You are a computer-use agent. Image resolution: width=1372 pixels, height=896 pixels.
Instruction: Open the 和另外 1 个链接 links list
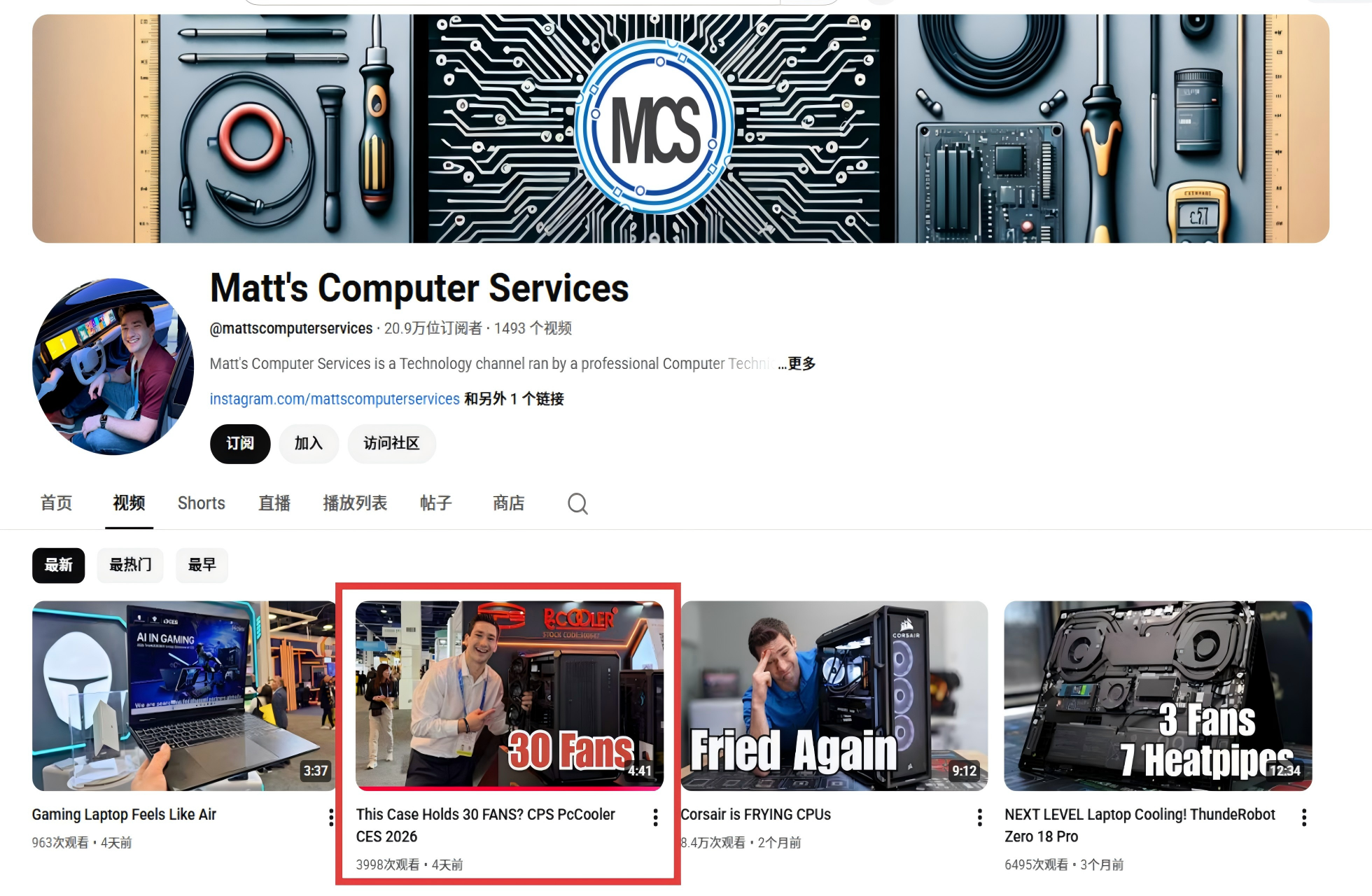pyautogui.click(x=514, y=399)
